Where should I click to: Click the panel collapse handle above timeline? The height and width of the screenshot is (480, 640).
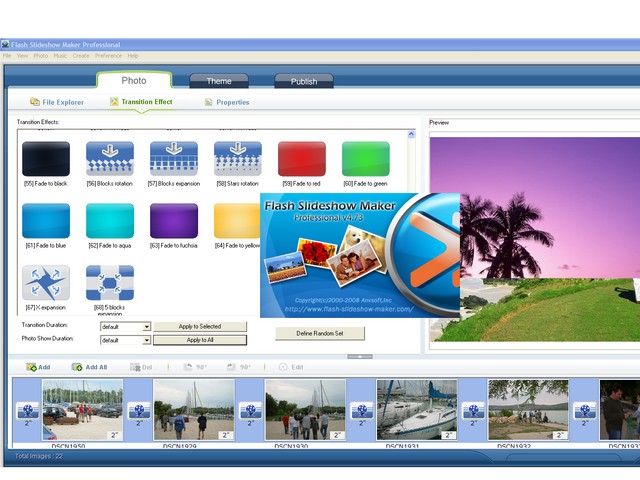coord(360,357)
